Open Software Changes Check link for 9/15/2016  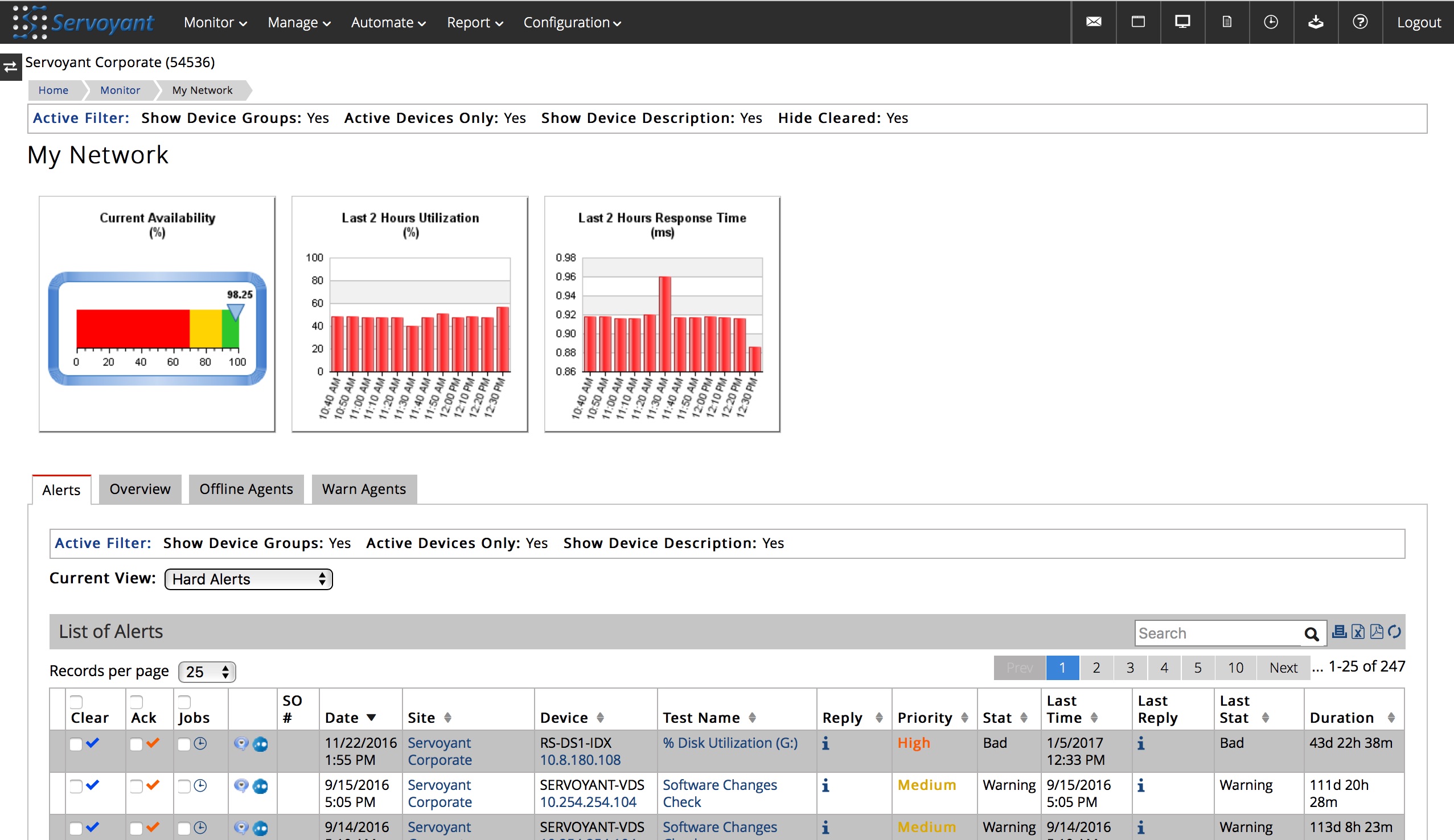[x=720, y=793]
